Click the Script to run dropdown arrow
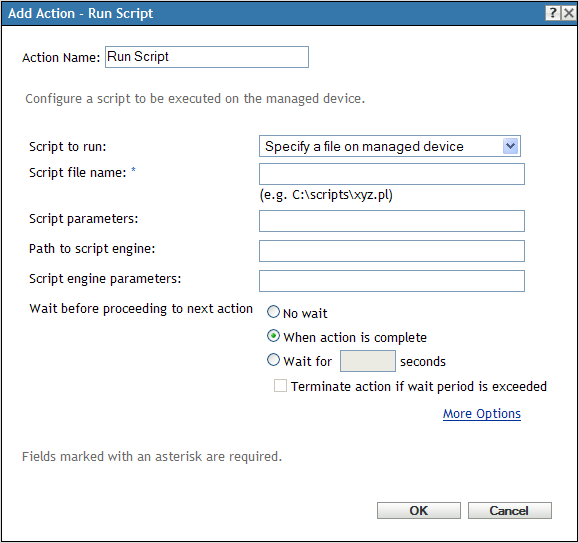 coord(510,146)
